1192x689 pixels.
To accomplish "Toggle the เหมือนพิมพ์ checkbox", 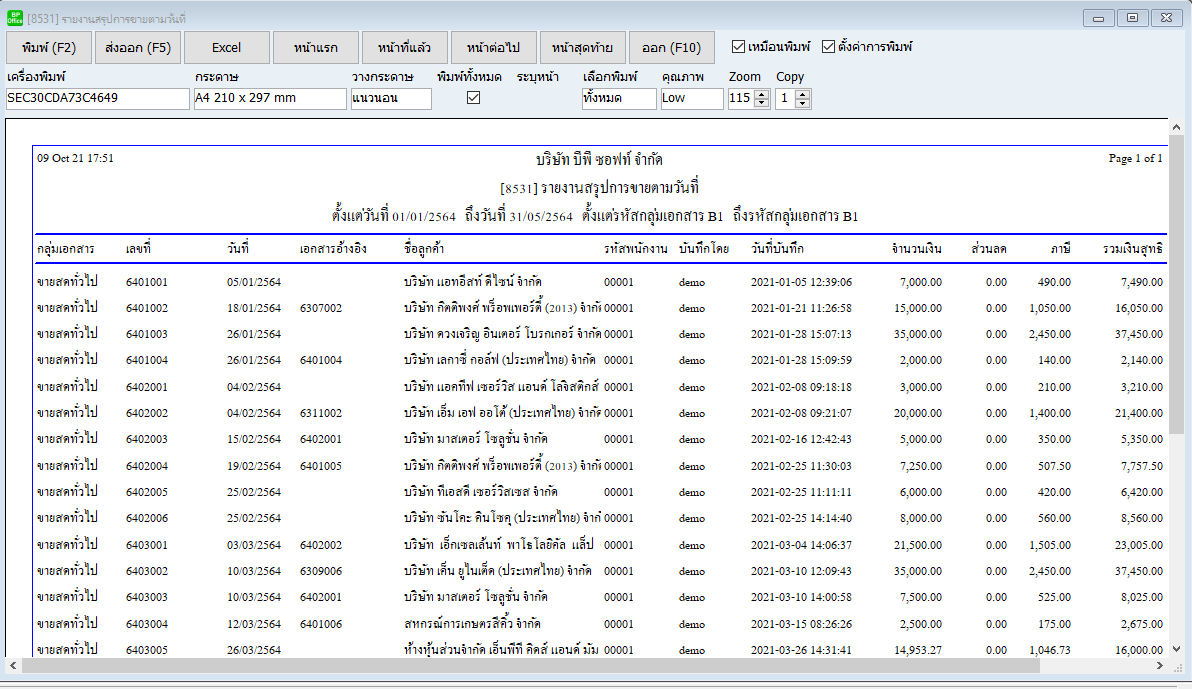I will pos(738,46).
